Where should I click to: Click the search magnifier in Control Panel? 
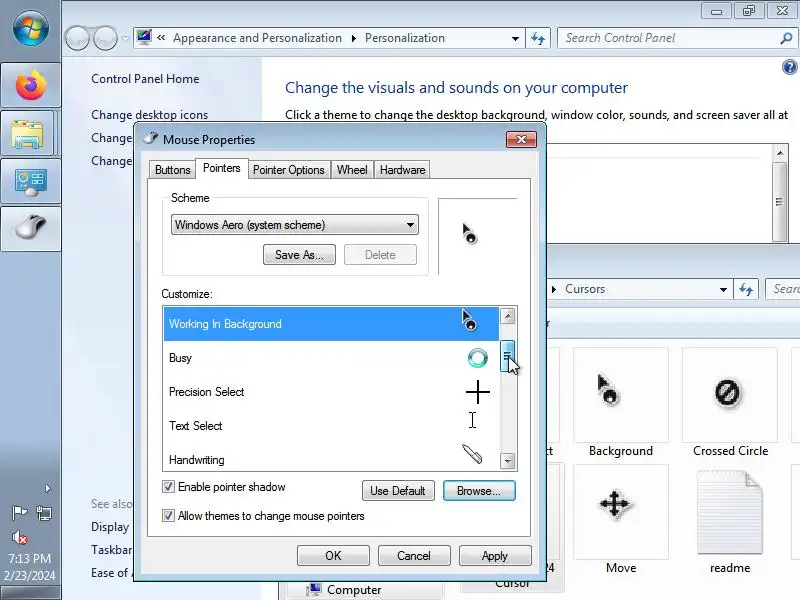(x=786, y=38)
